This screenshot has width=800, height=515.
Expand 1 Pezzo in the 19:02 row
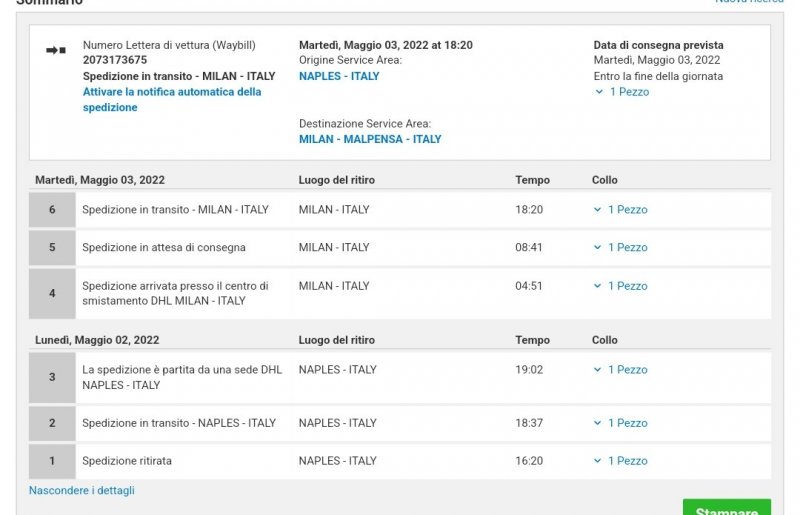click(x=620, y=370)
